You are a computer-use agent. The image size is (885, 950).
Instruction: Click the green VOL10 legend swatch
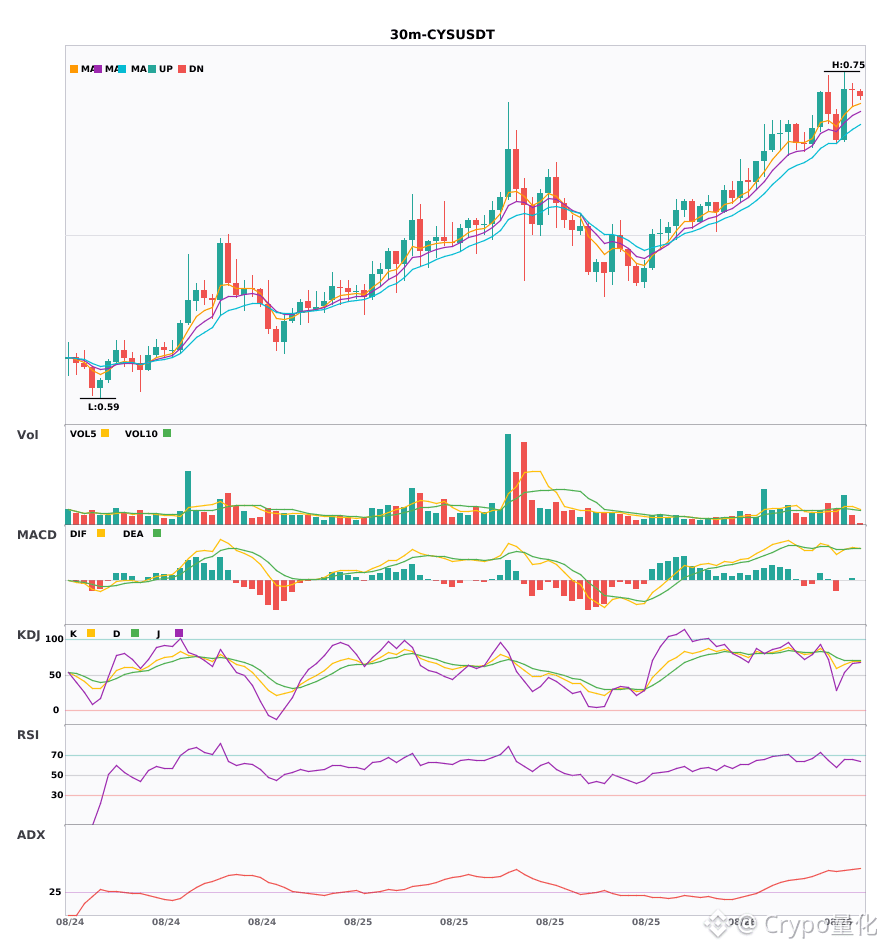point(167,433)
